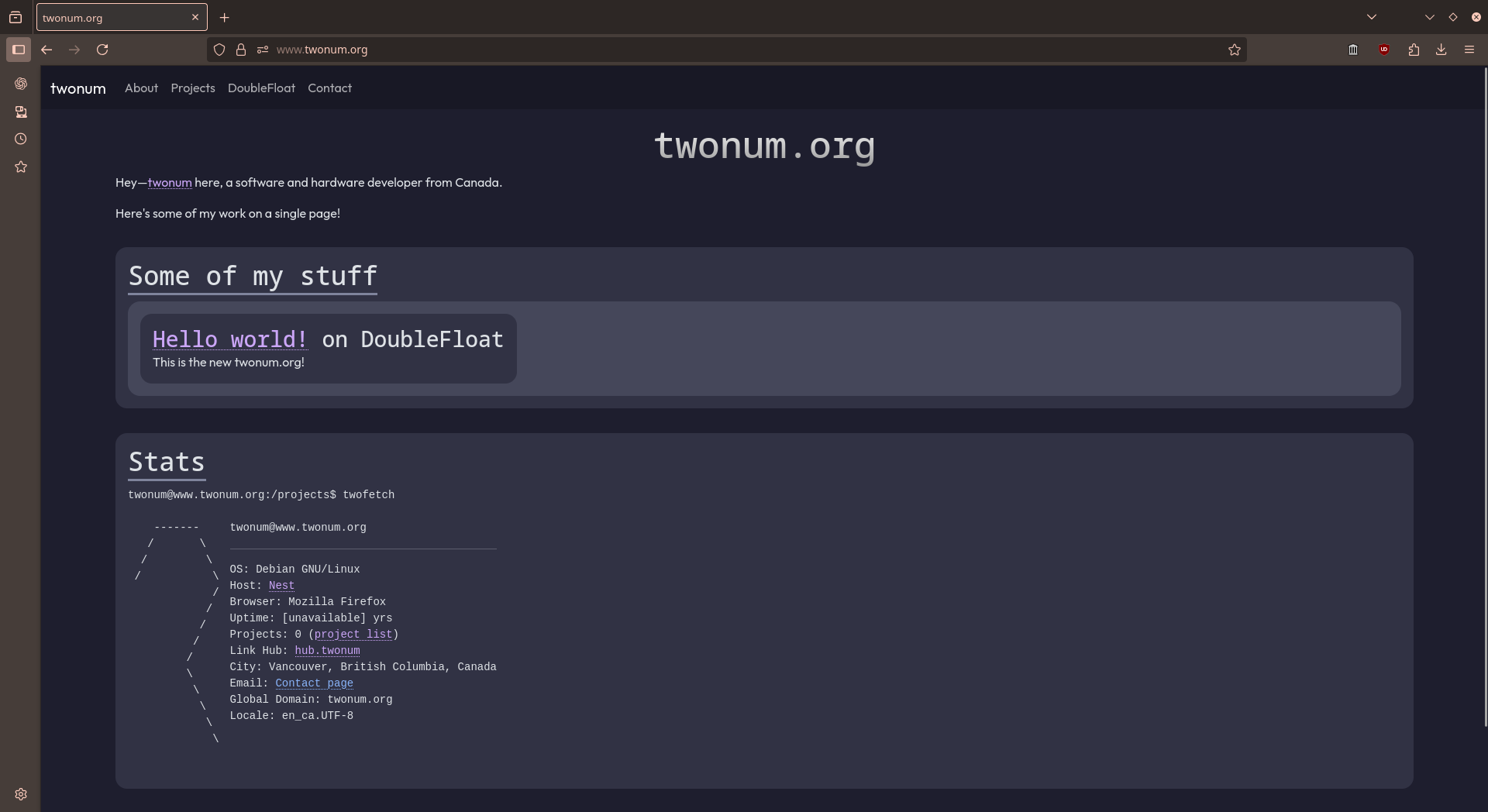The image size is (1488, 812).
Task: Open the DoubleFloat nav item
Action: [261, 88]
